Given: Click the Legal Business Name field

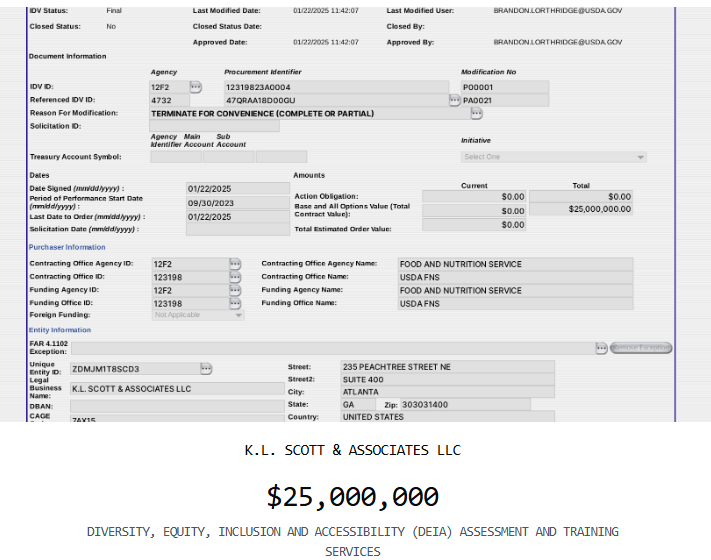Looking at the screenshot, I should [x=177, y=389].
